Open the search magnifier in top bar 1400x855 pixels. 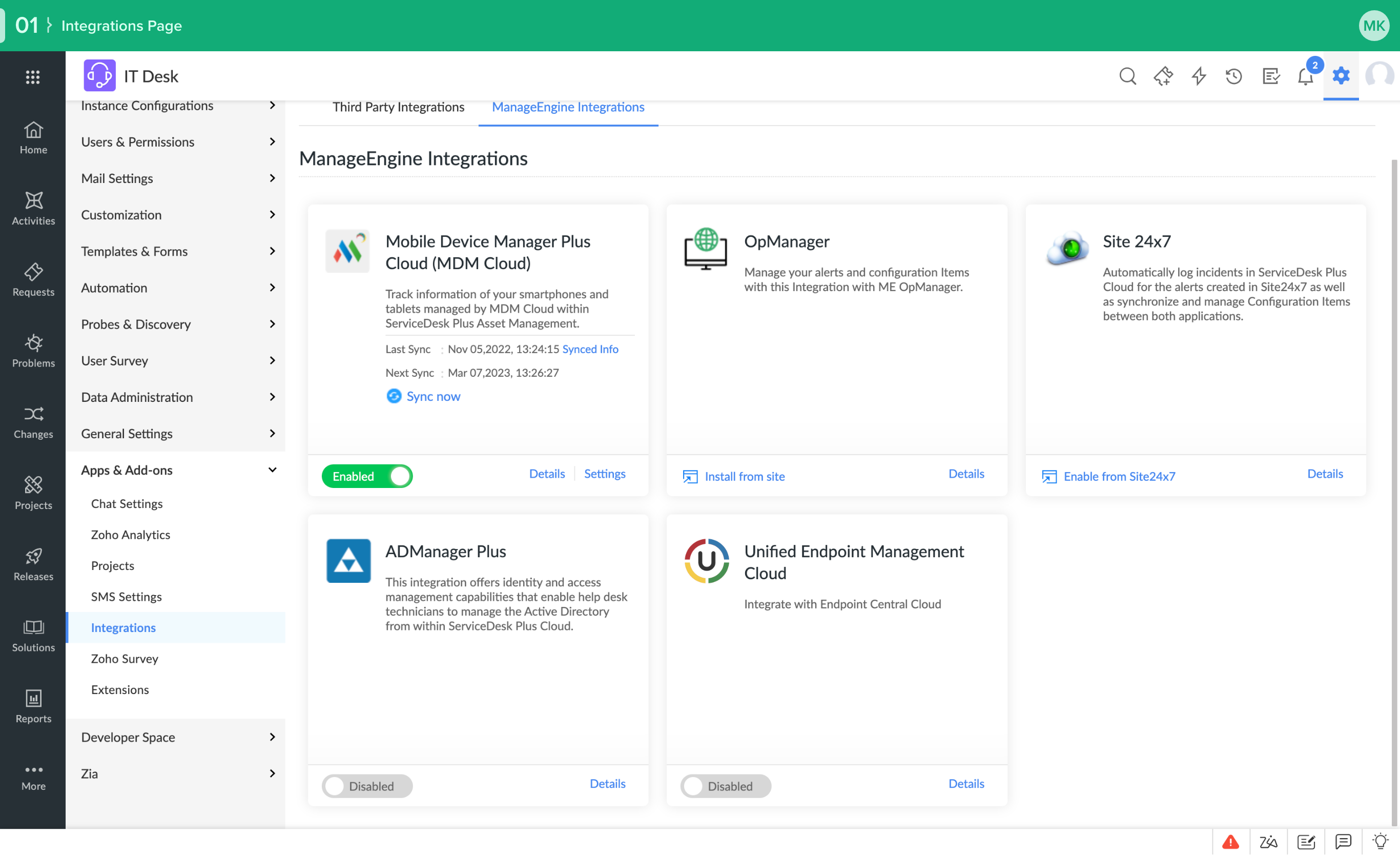1128,76
